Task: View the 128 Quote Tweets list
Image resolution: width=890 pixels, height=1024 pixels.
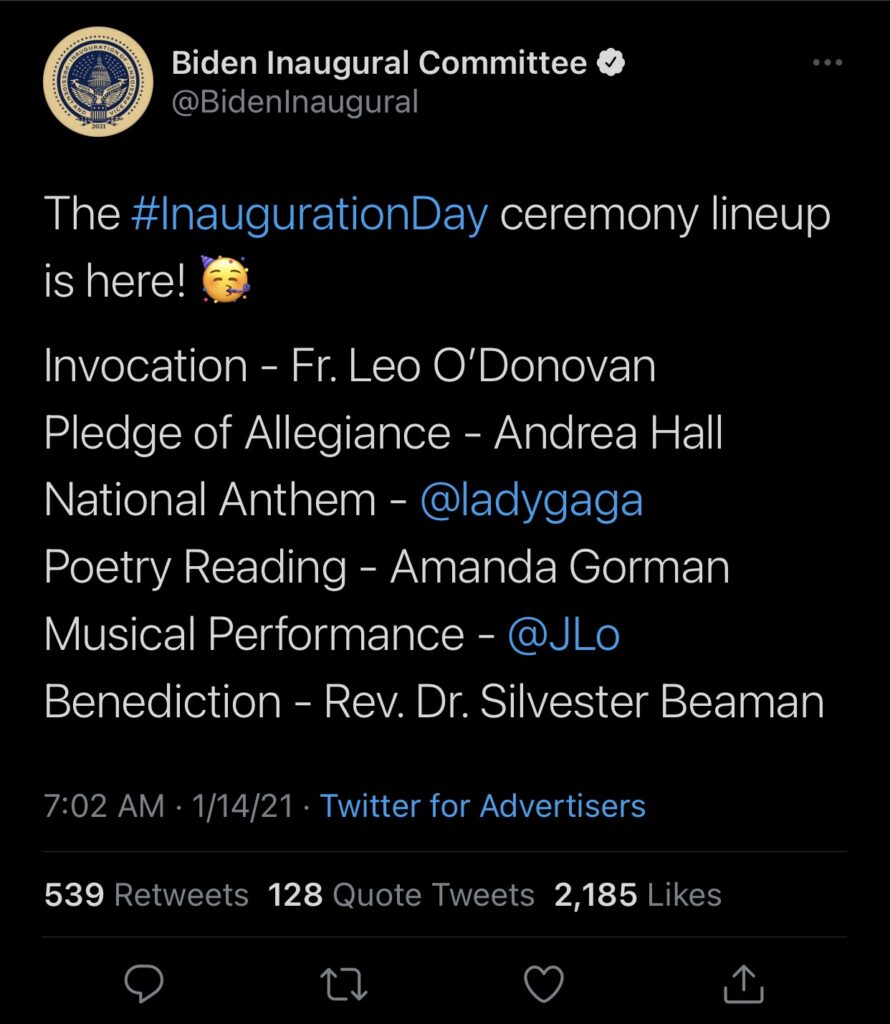Action: tap(401, 894)
